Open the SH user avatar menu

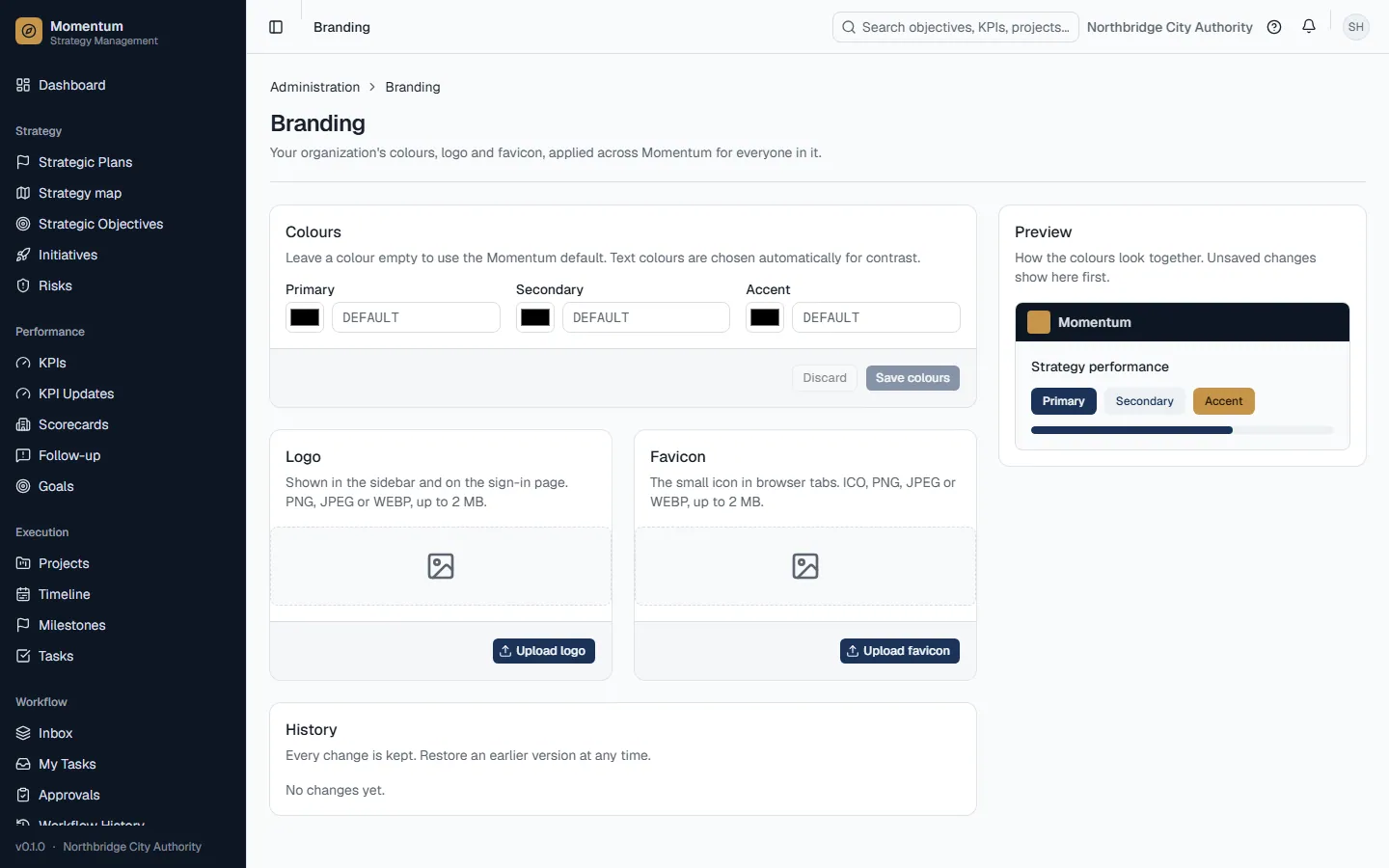click(x=1356, y=27)
